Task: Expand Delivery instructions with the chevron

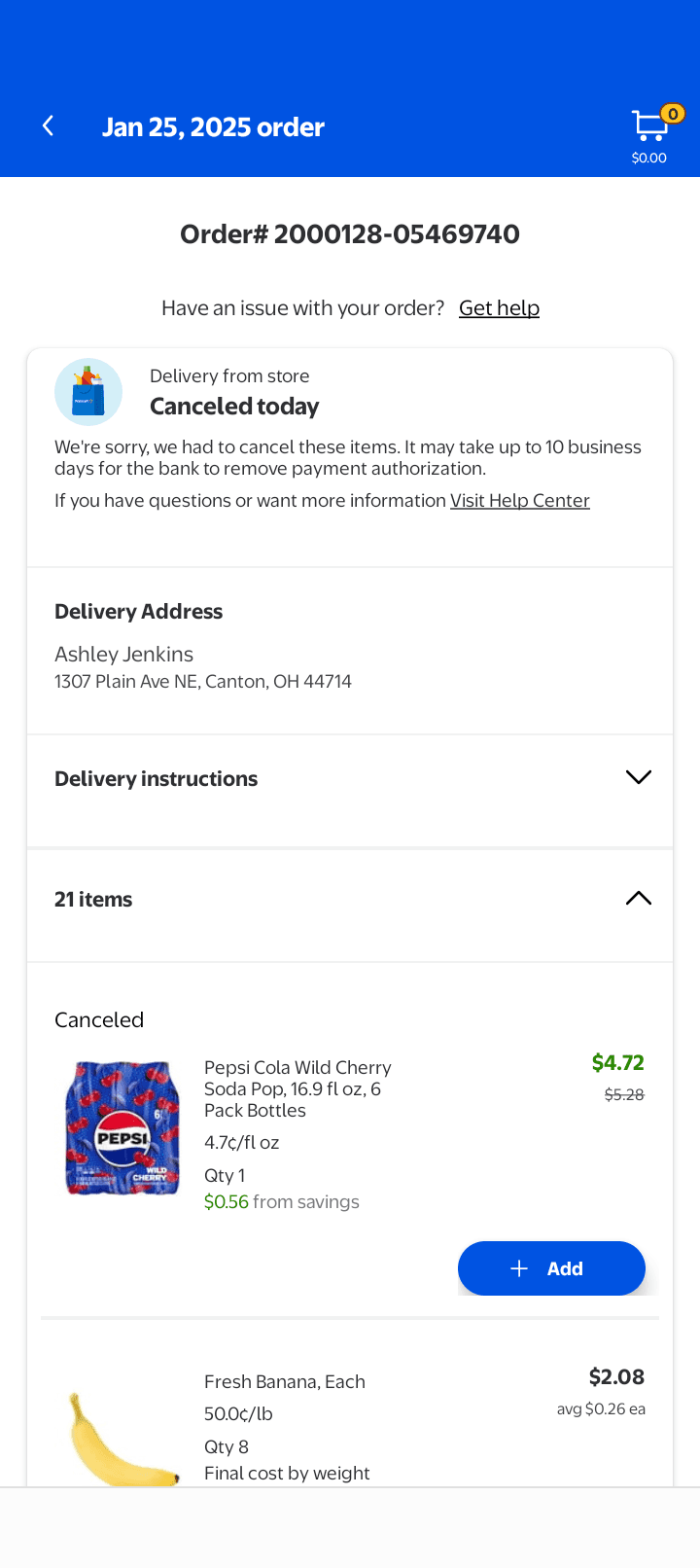Action: 638,777
